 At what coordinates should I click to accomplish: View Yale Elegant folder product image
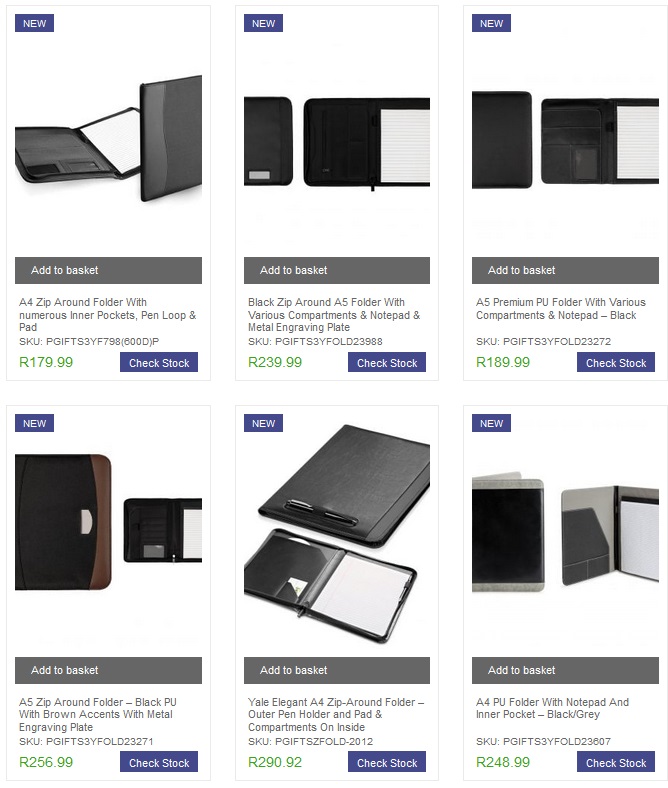[x=337, y=534]
